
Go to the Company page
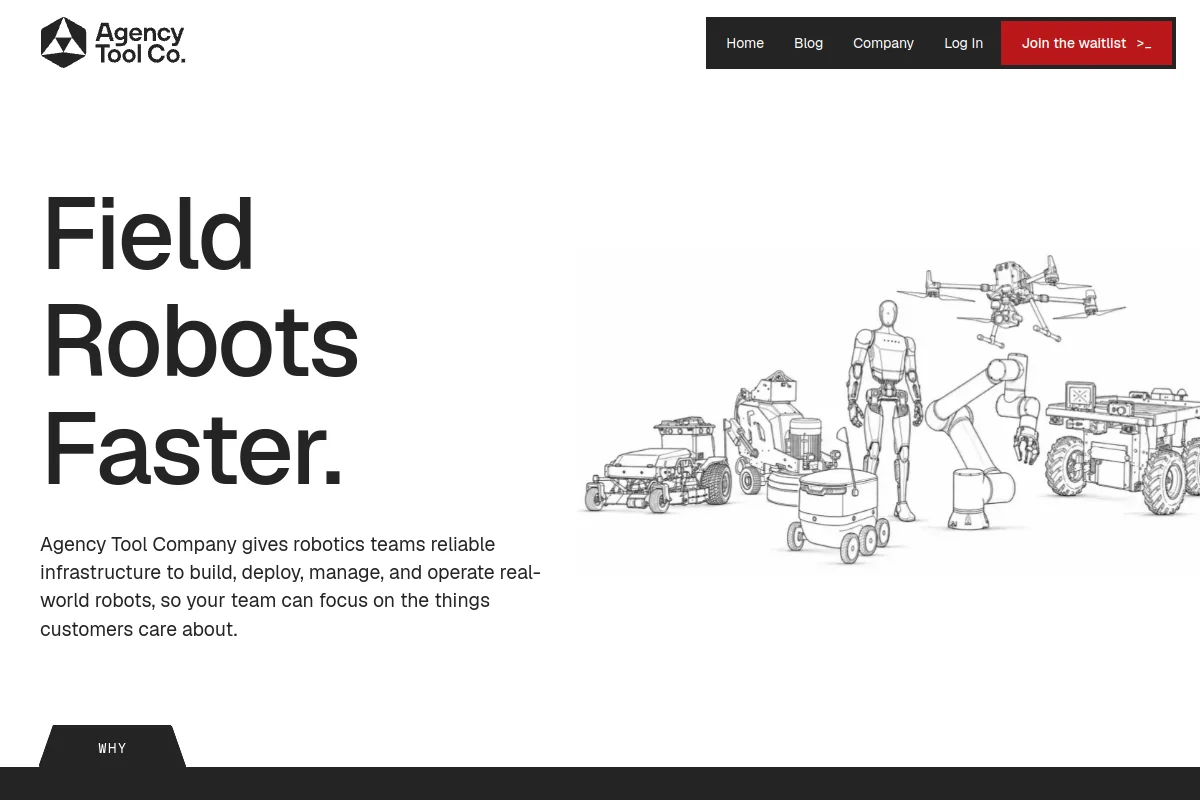[883, 43]
